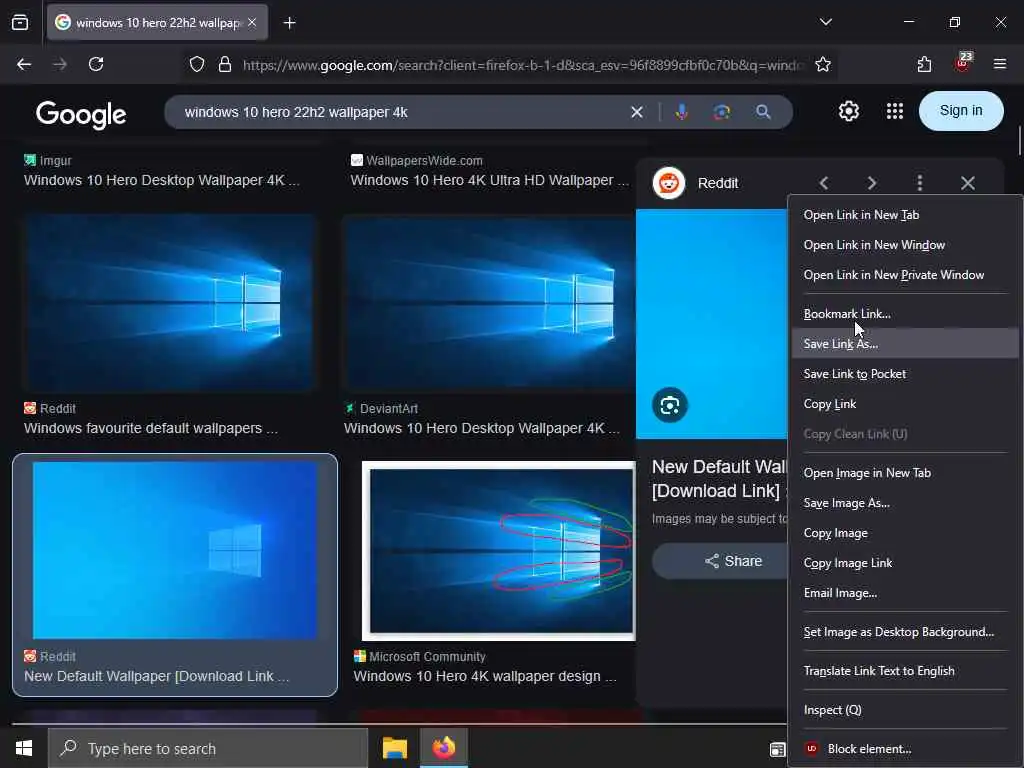The width and height of the screenshot is (1024, 768).
Task: Choose Save Image As
Action: 904,503
